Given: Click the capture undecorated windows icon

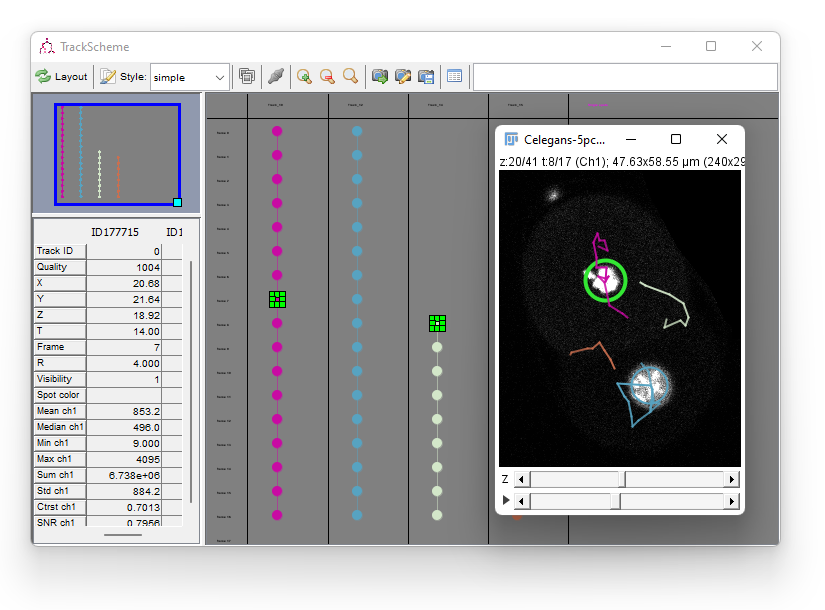Looking at the screenshot, I should pos(247,76).
